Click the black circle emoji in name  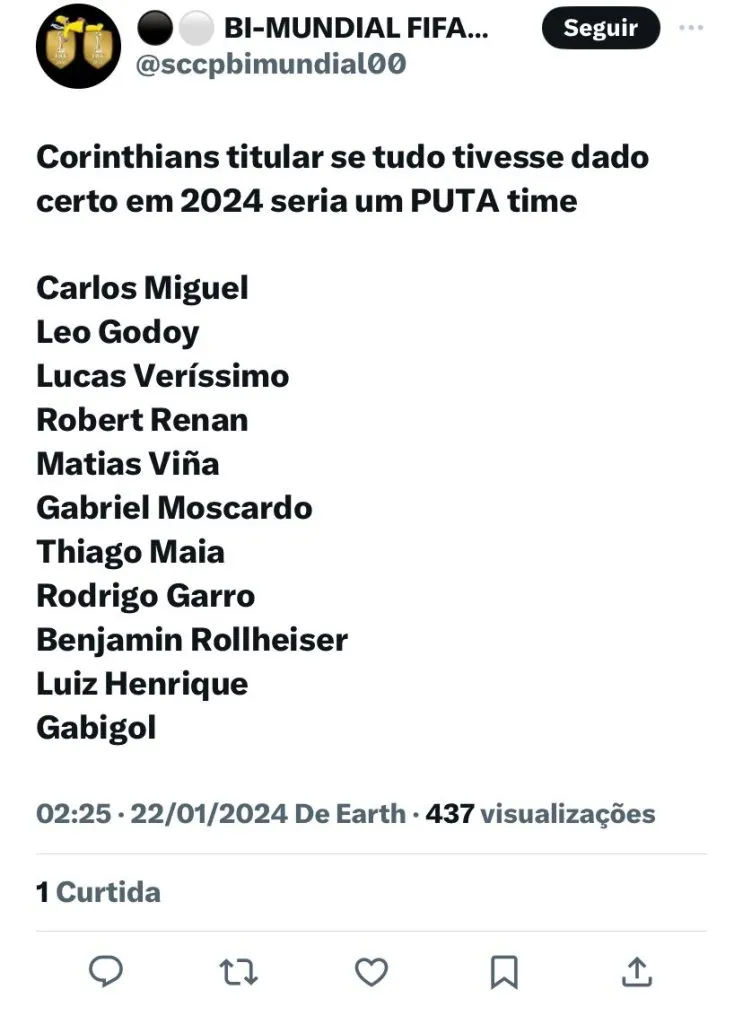pyautogui.click(x=153, y=30)
